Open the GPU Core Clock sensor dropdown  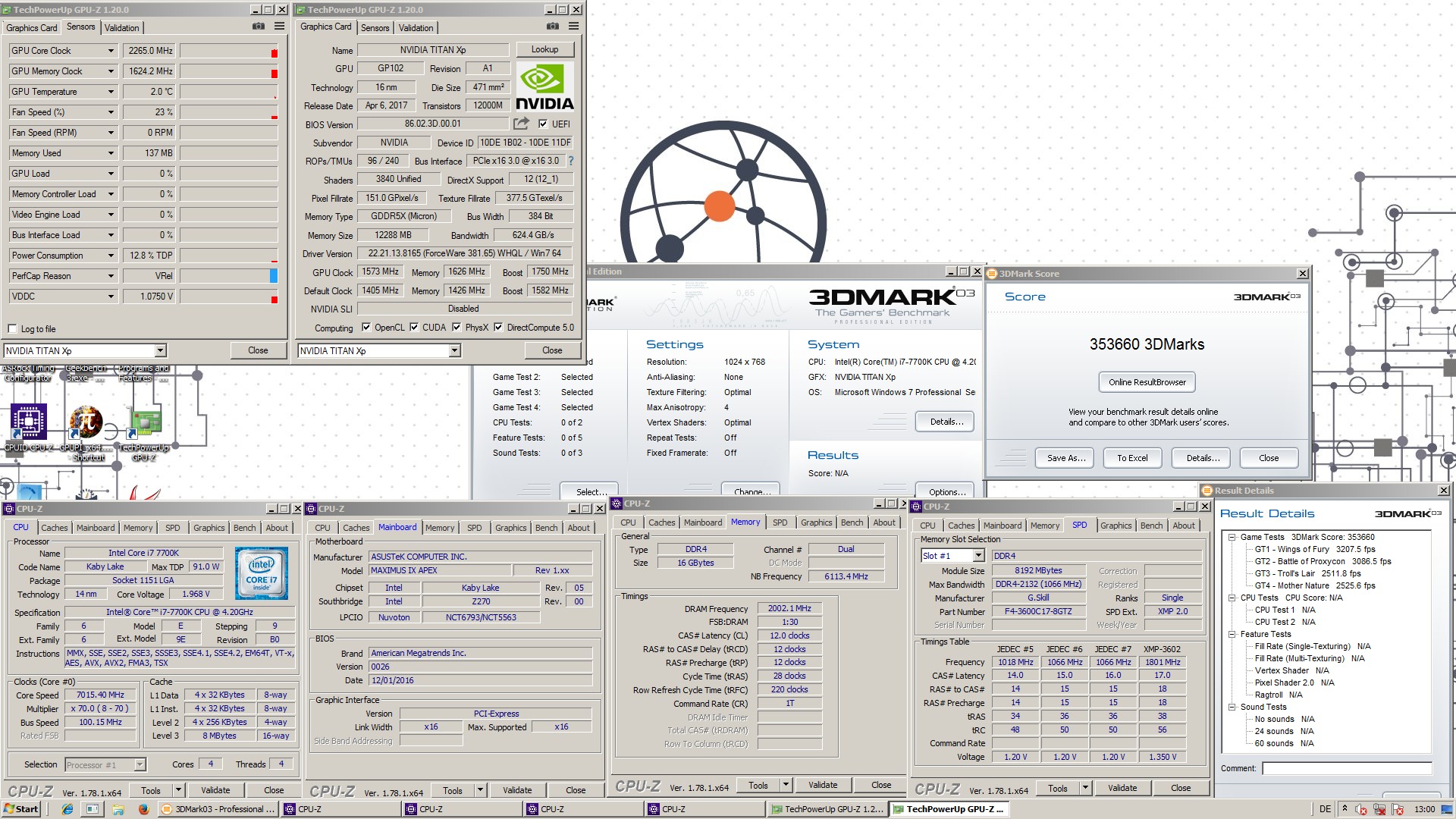click(x=111, y=51)
